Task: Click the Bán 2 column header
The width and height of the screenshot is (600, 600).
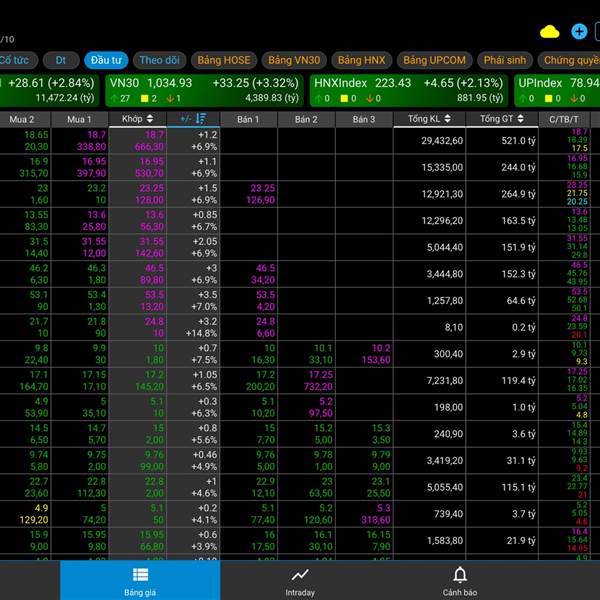Action: coord(306,119)
